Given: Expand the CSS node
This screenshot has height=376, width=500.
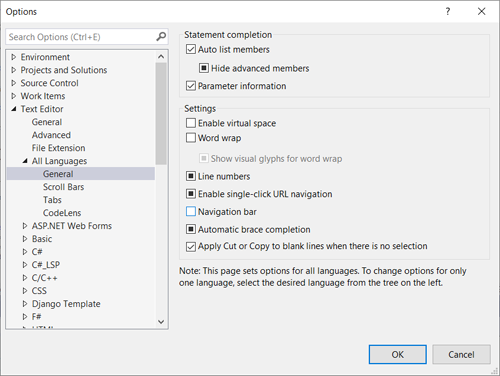Looking at the screenshot, I should [25, 291].
